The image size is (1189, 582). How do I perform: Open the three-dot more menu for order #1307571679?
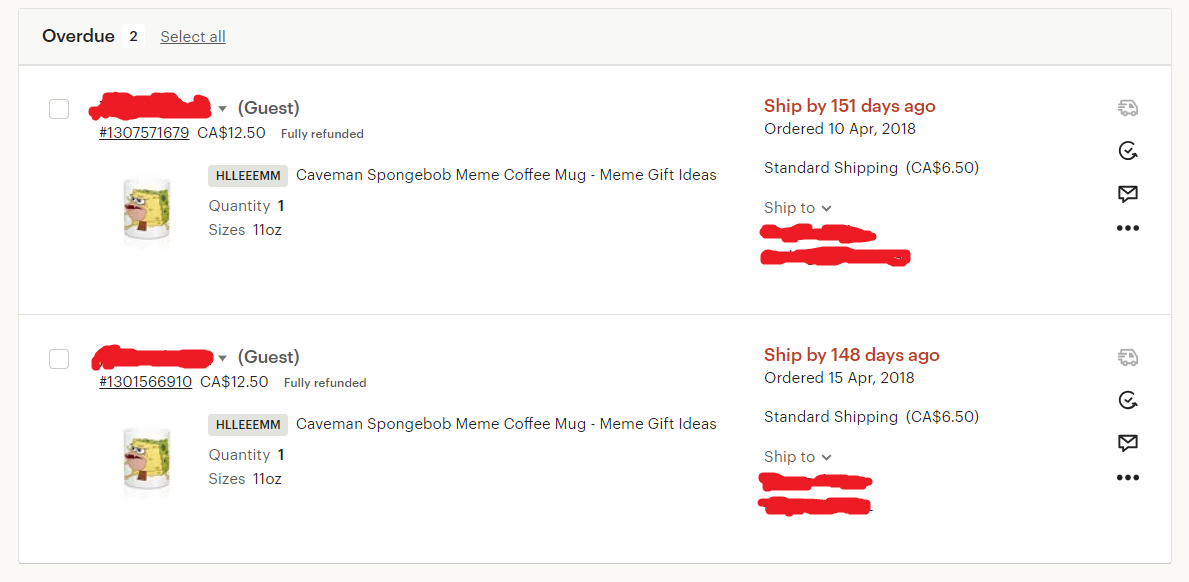coord(1128,228)
